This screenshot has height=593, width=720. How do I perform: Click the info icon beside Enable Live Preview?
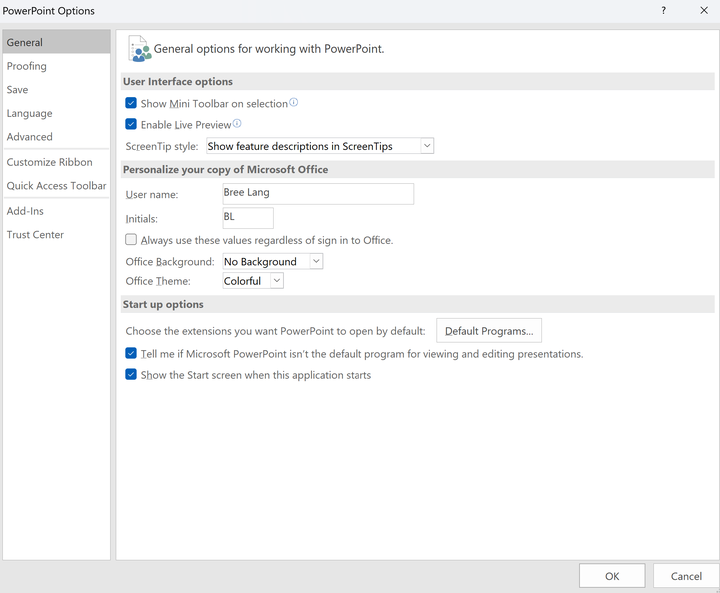pos(237,124)
